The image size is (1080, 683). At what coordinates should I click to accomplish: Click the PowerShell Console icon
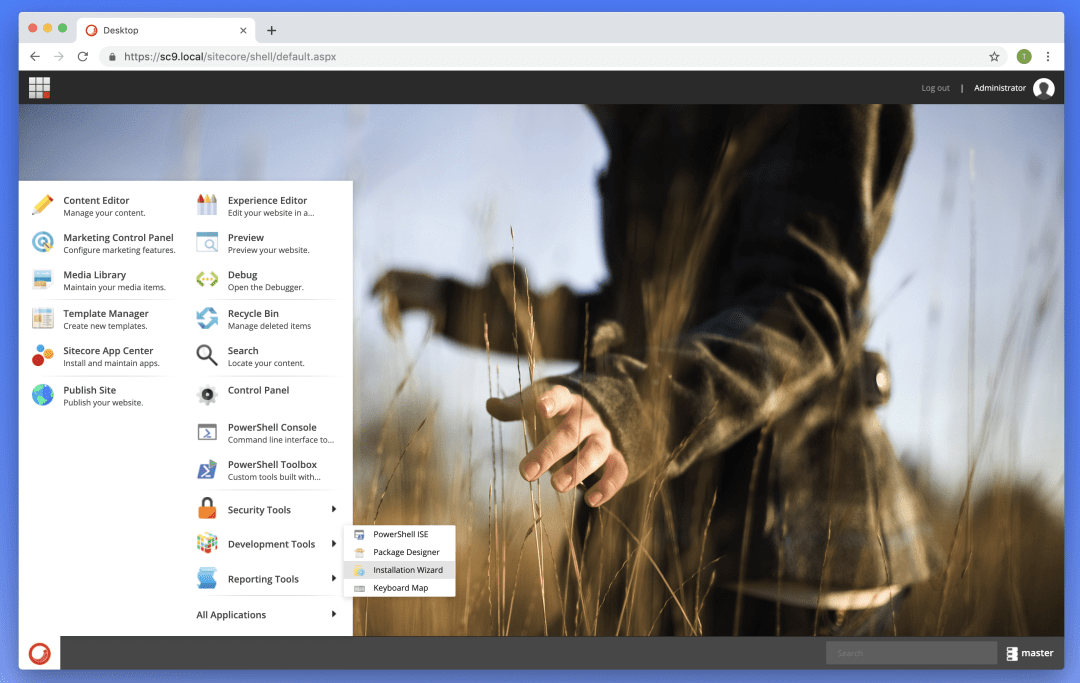tap(207, 432)
